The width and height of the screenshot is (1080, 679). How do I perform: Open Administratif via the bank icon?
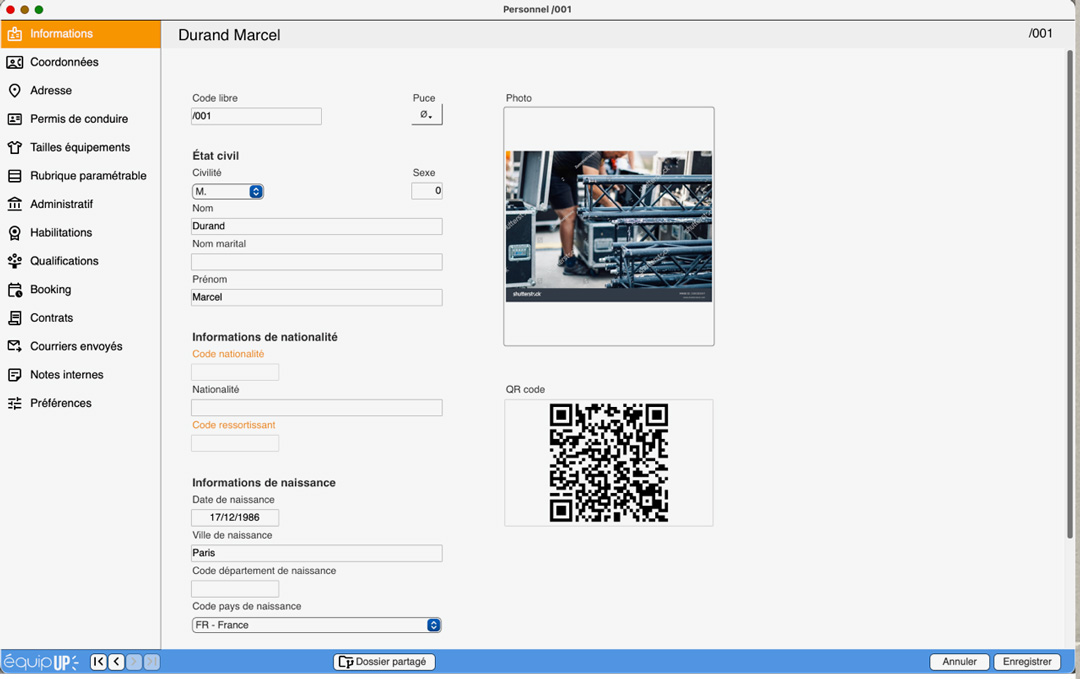tap(14, 204)
